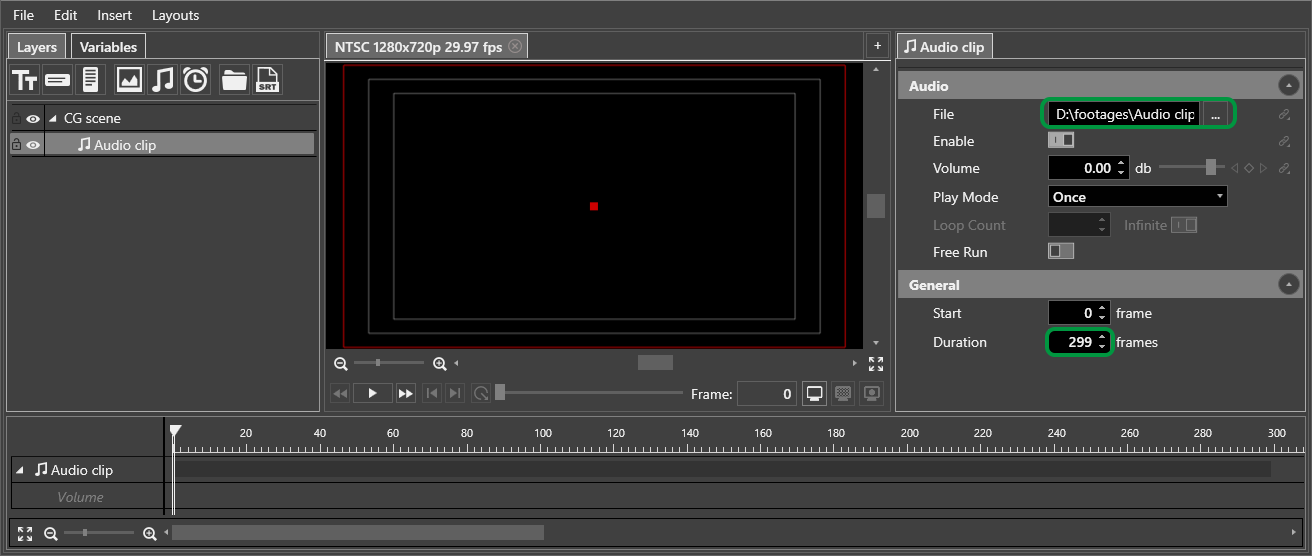
Task: Add an image layer with the picture icon
Action: tap(129, 80)
